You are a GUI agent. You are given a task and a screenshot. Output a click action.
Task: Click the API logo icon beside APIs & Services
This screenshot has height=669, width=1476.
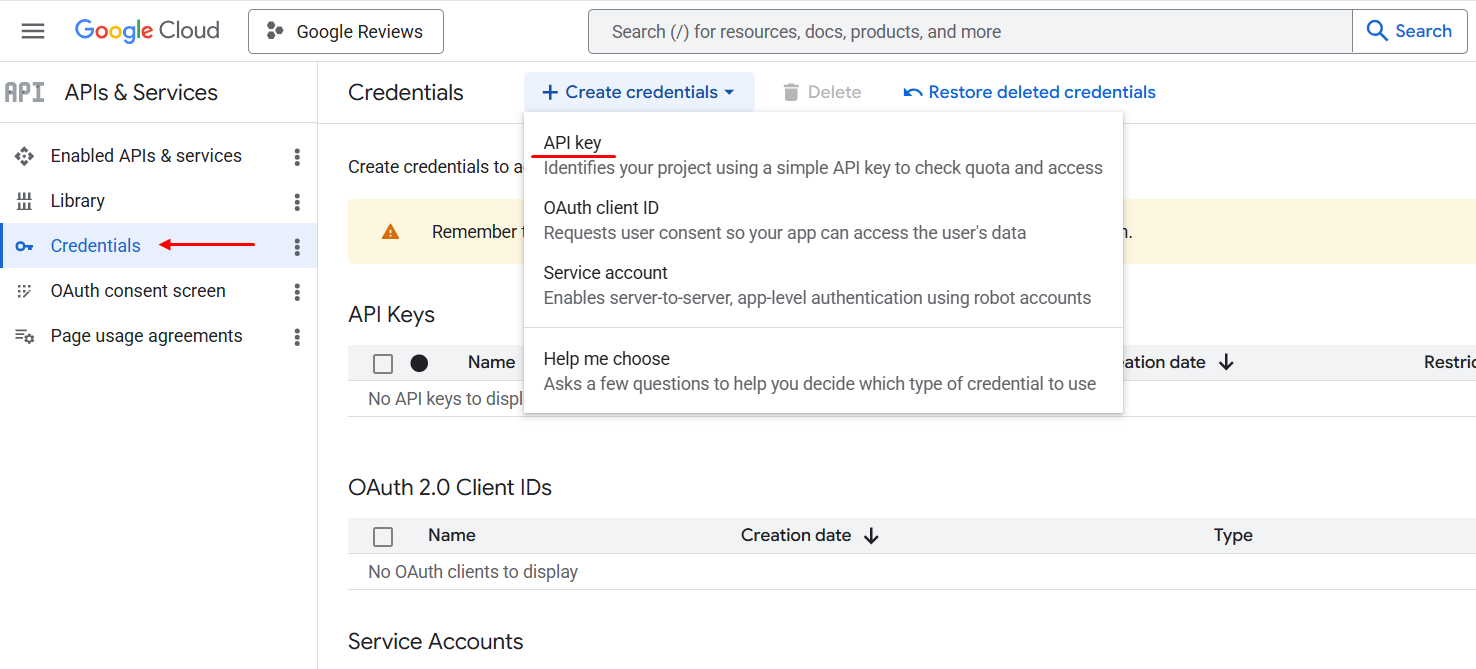click(24, 93)
